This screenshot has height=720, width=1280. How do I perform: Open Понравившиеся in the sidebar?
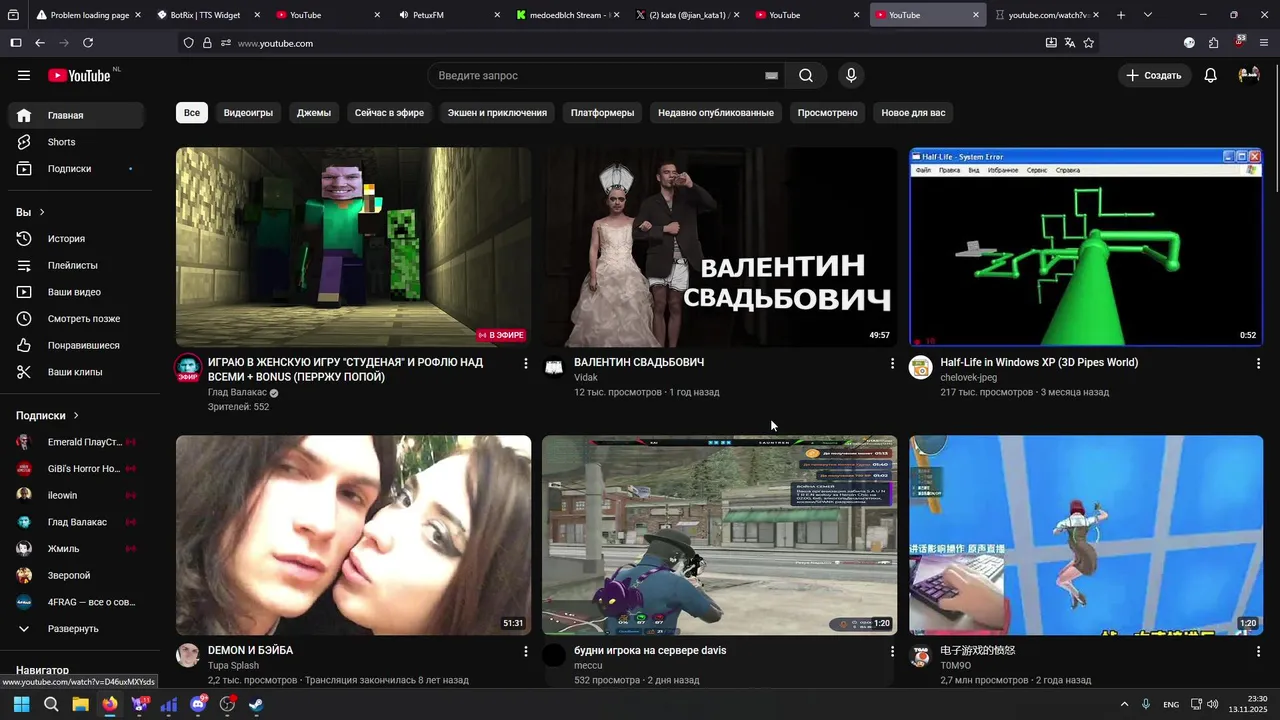click(77, 345)
